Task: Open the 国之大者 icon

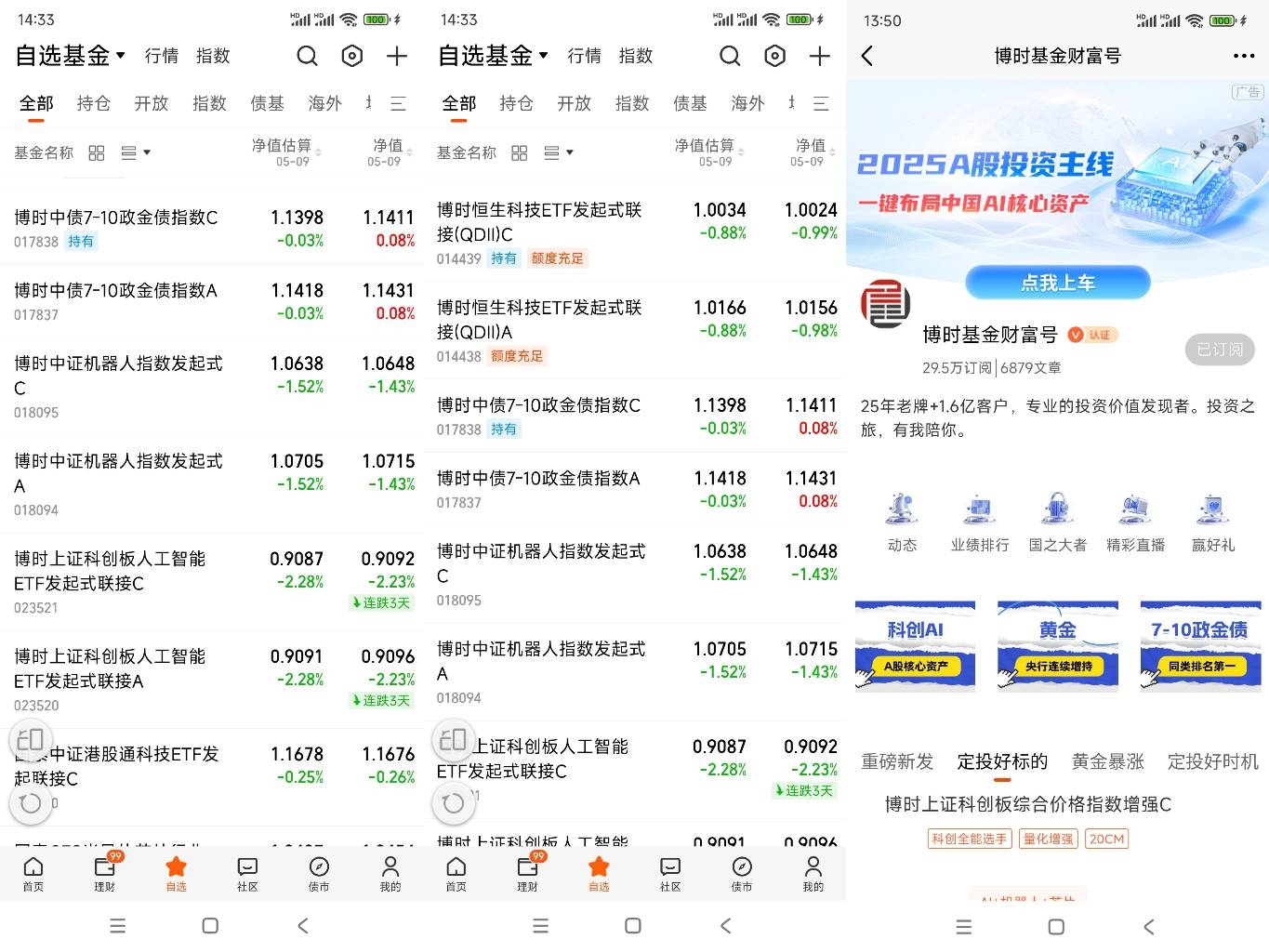Action: click(1058, 523)
